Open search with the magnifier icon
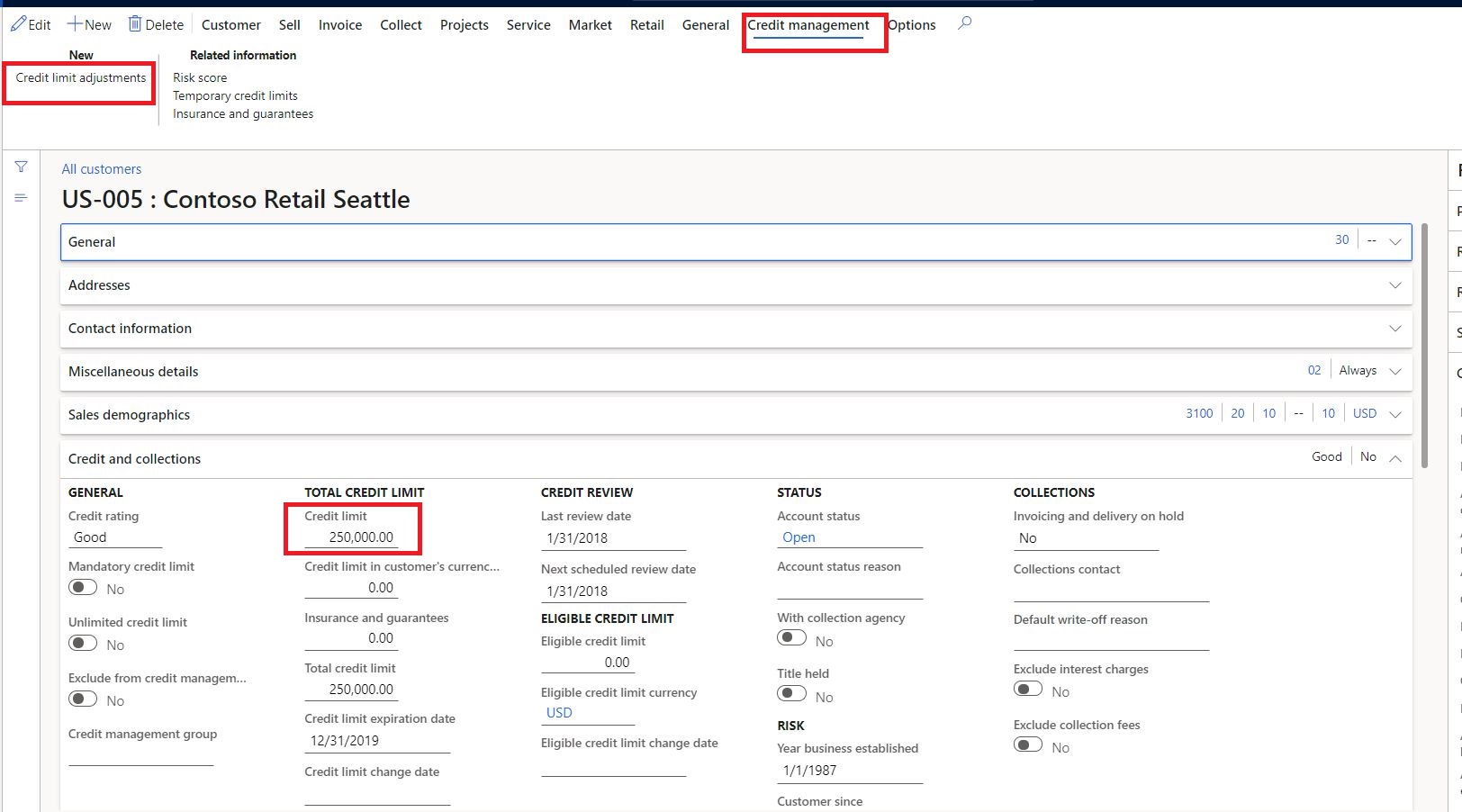Screen dimensions: 1462x812 (x=963, y=24)
